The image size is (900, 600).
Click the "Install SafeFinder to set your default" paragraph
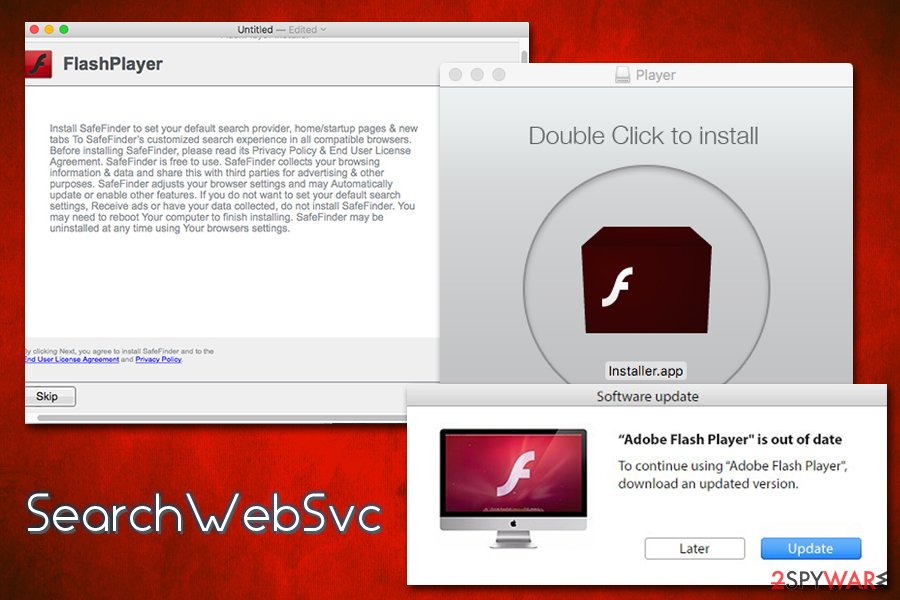(x=234, y=178)
